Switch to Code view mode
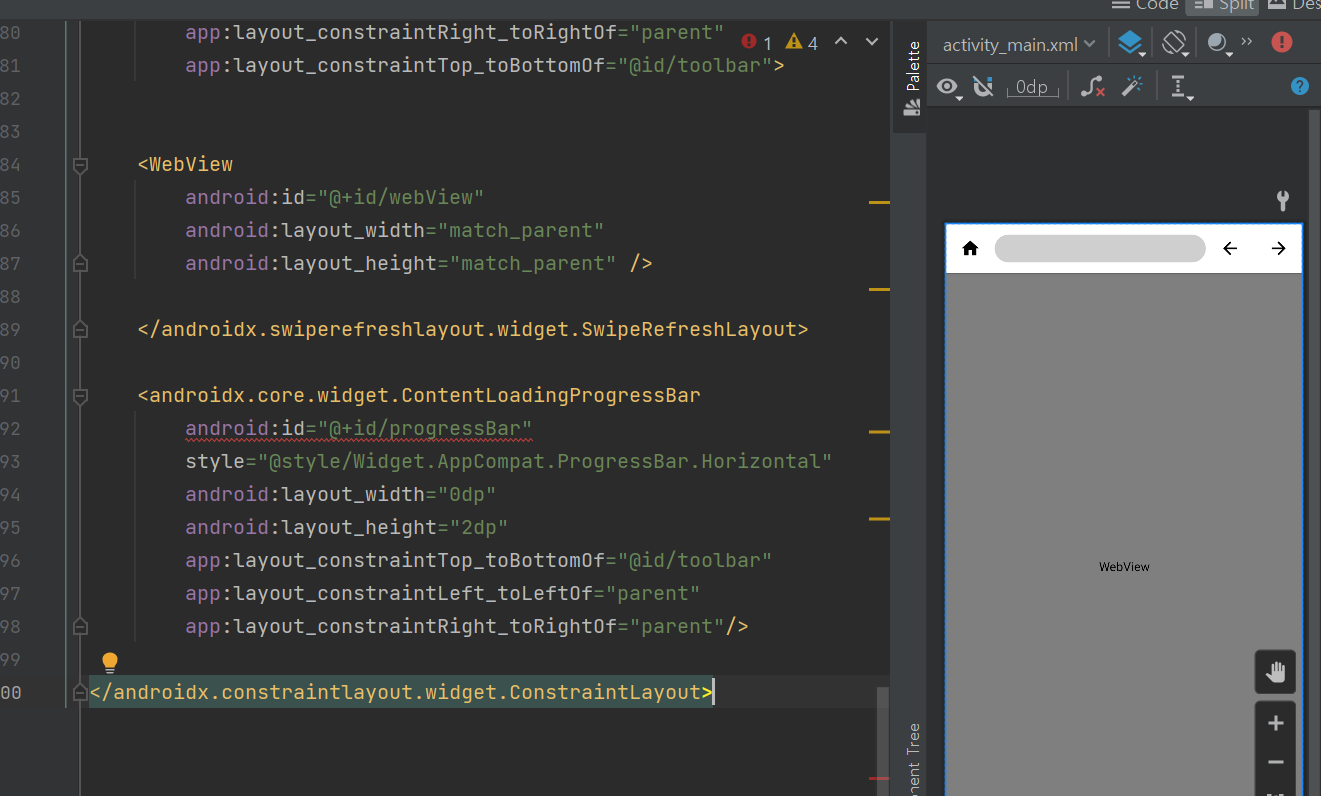The image size is (1321, 796). [1145, 5]
